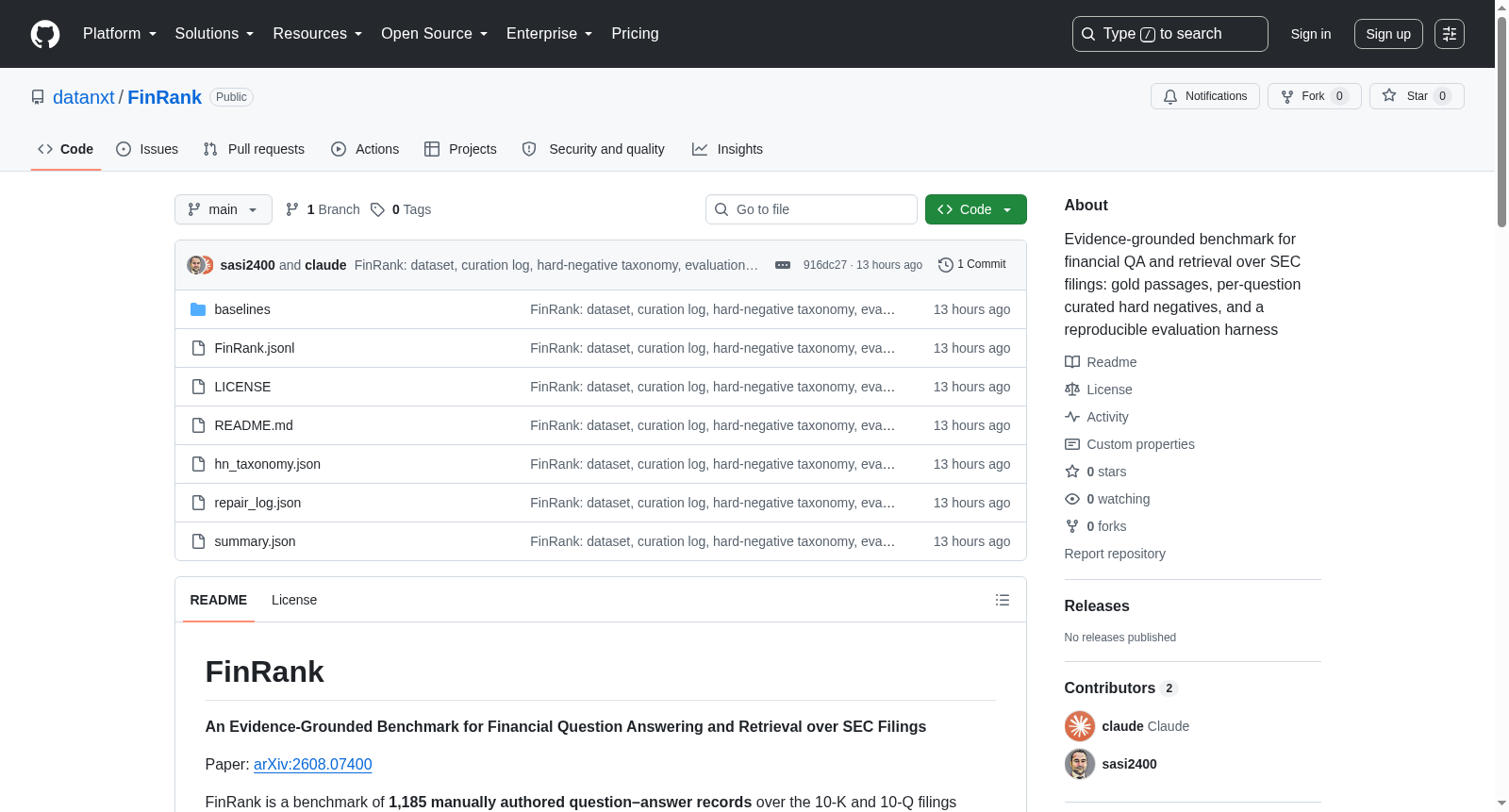This screenshot has height=812, width=1509.
Task: Click the file icon beside FinRank.jsonl
Action: (198, 348)
